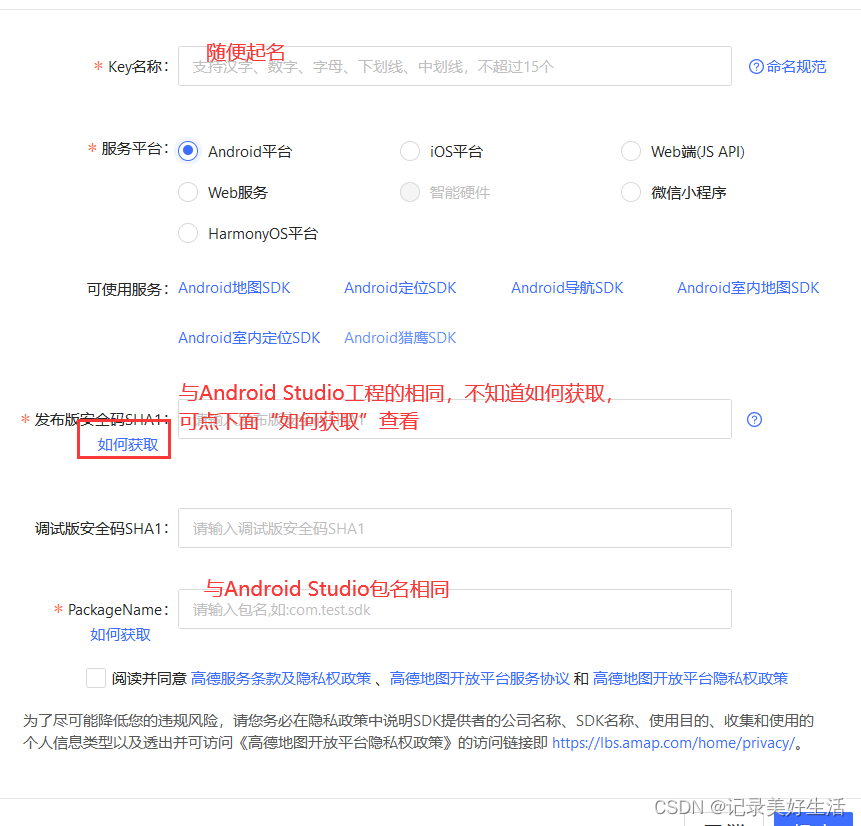Click the PackageName input field
Viewport: 861px width, 826px height.
click(x=455, y=609)
